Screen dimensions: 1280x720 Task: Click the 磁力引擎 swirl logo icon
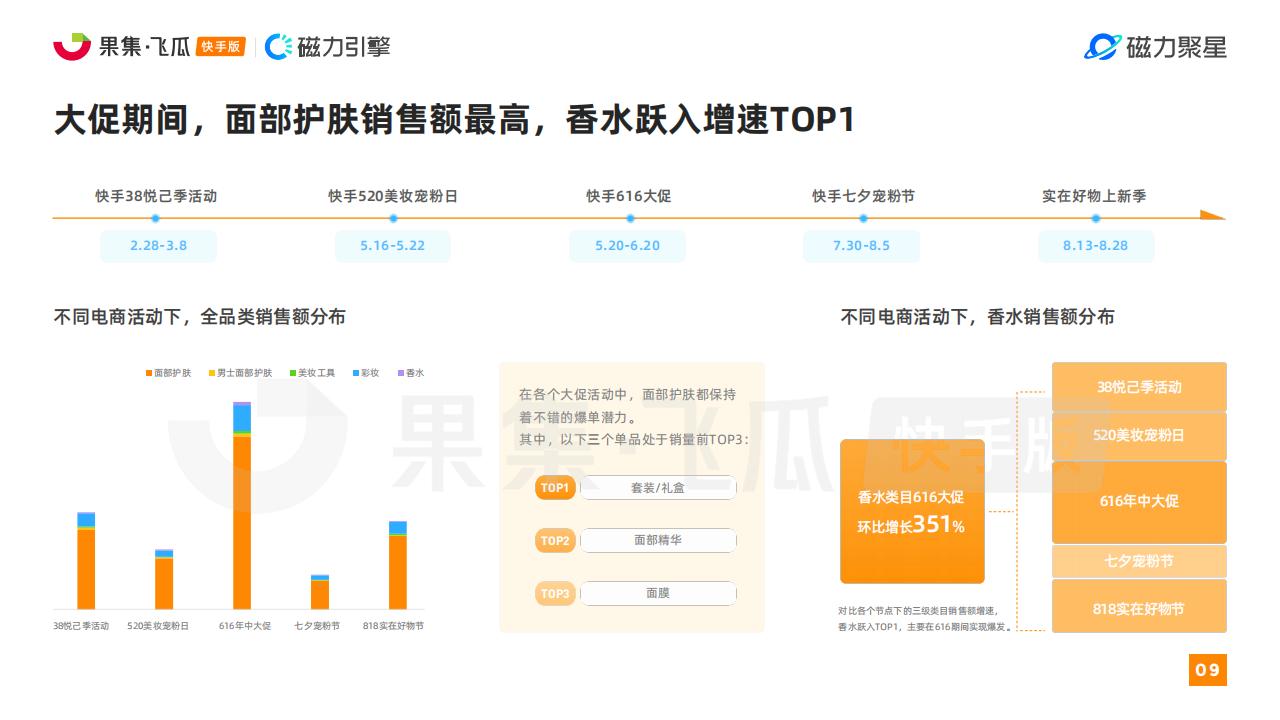click(278, 46)
